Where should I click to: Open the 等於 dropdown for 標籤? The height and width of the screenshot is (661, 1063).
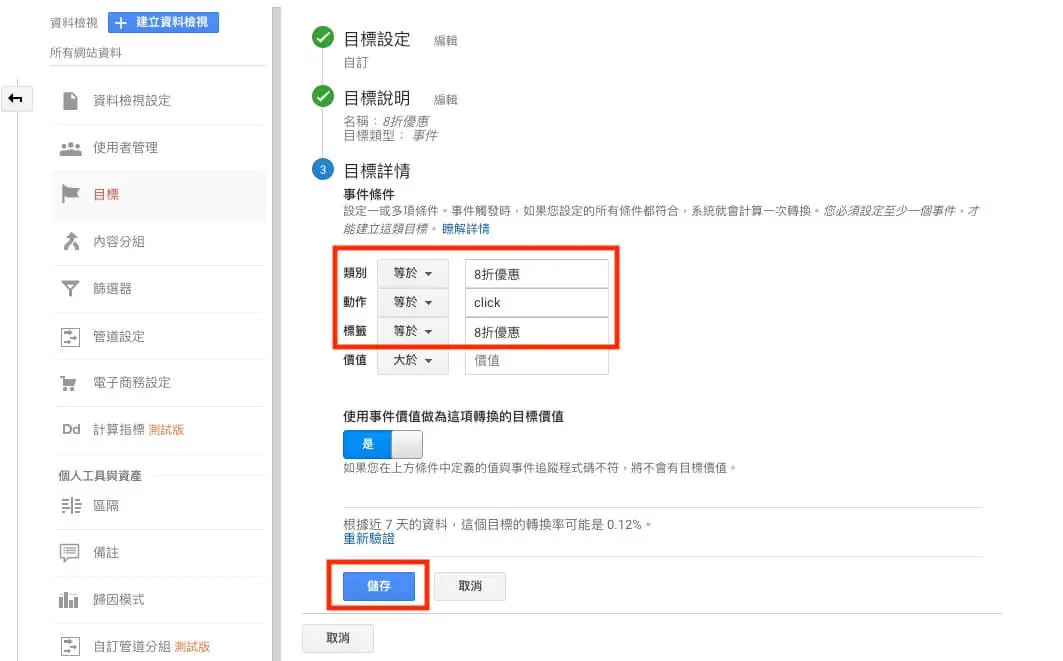[x=412, y=332]
